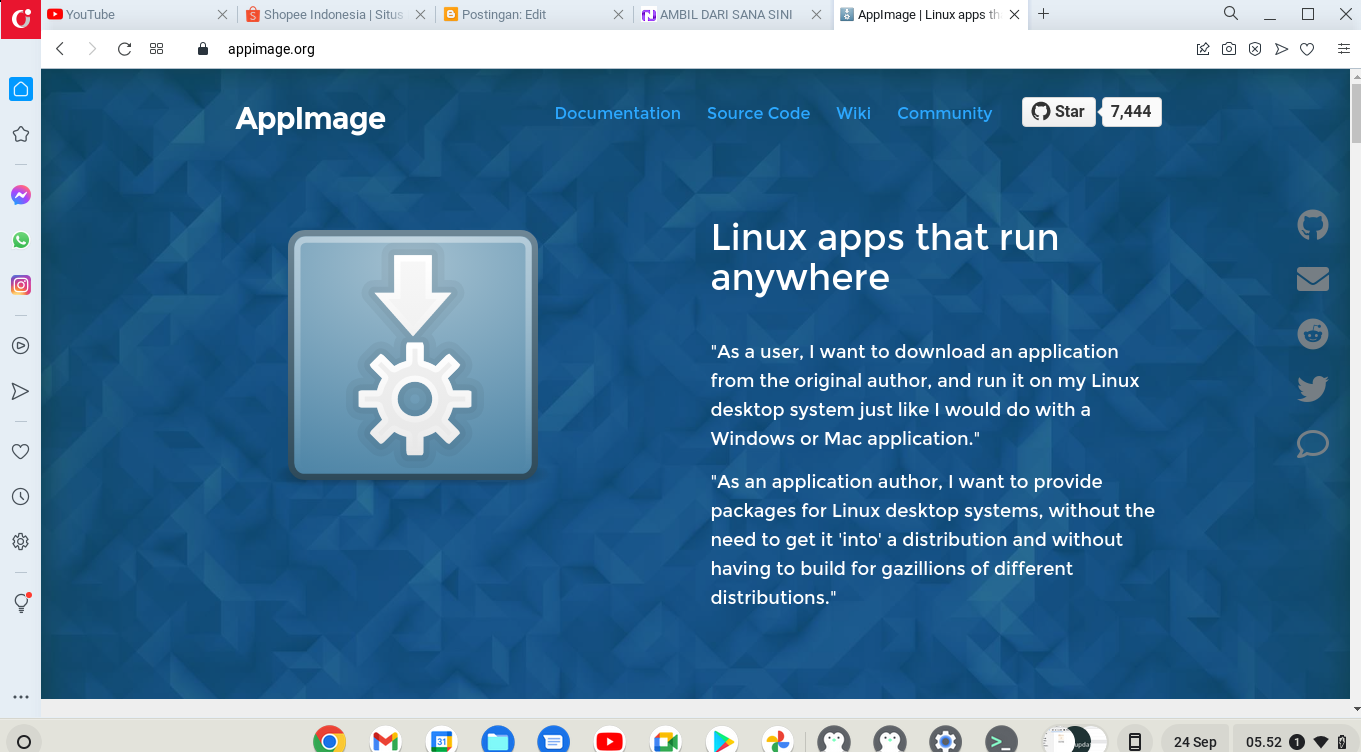Close the Shopee Indonesia tab
This screenshot has height=752, width=1361.
(x=421, y=15)
